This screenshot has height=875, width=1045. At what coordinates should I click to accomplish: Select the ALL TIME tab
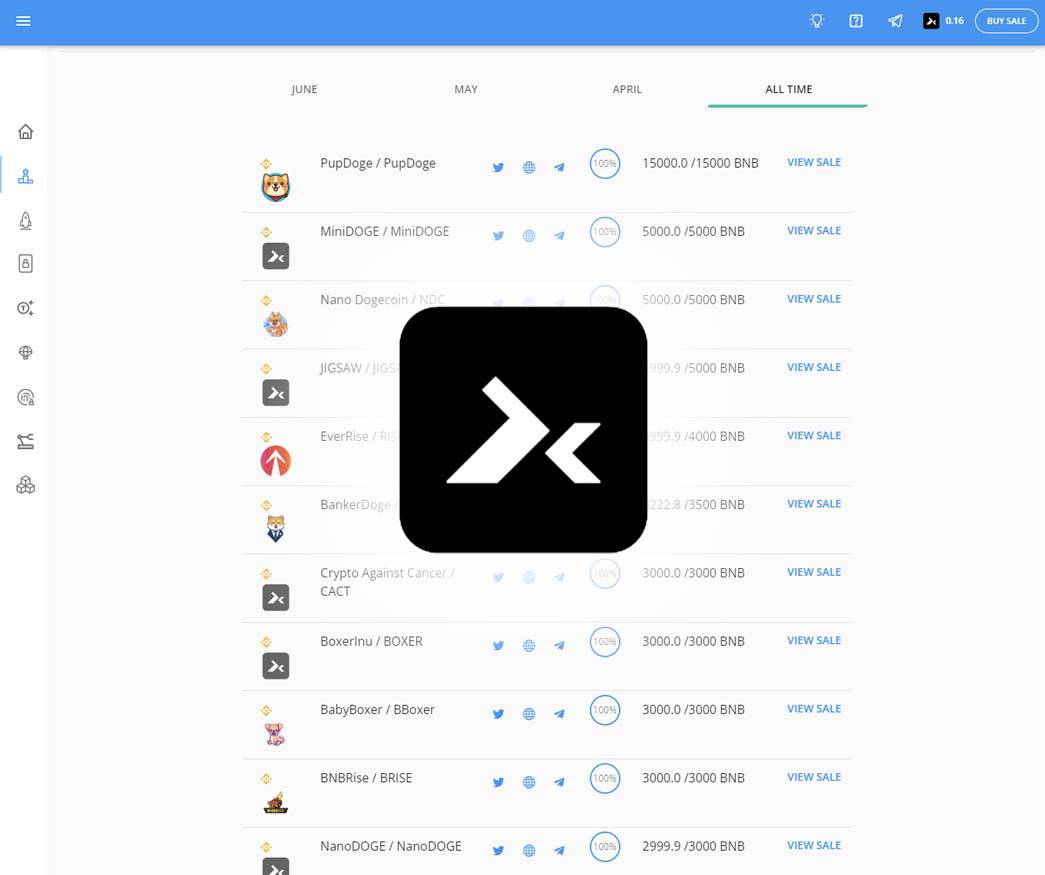[788, 89]
